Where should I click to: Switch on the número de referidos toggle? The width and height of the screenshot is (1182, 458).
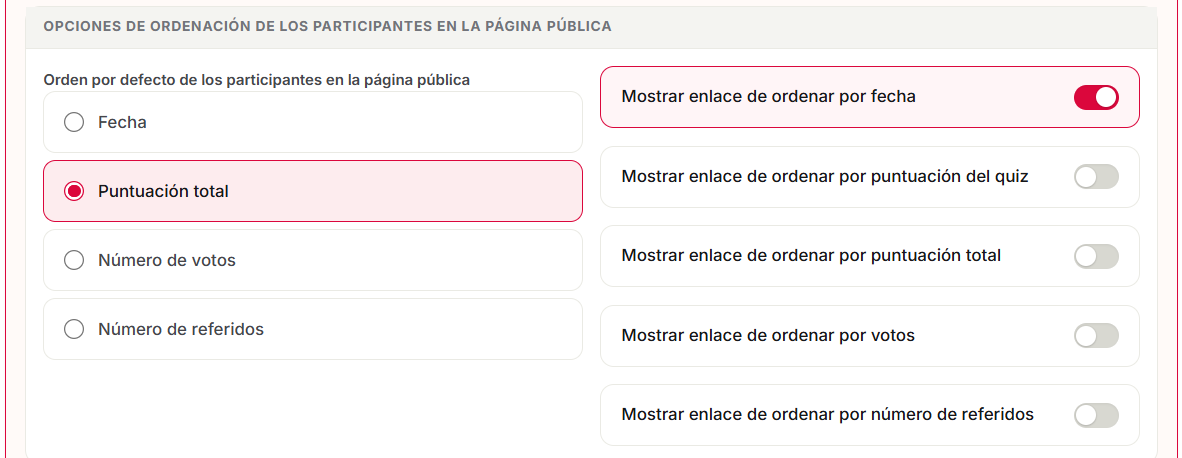[x=1096, y=415]
